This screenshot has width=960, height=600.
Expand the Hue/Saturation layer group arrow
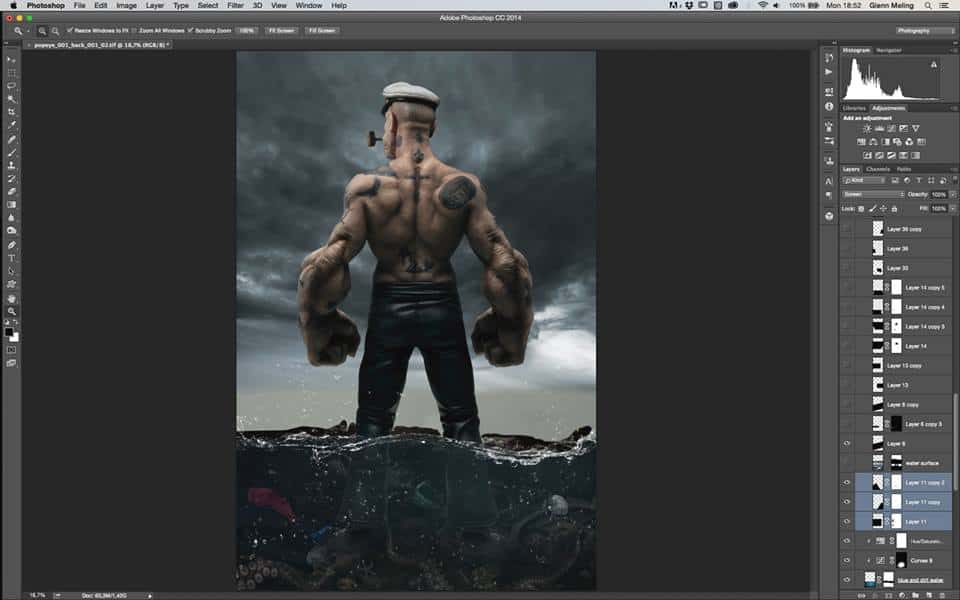869,540
